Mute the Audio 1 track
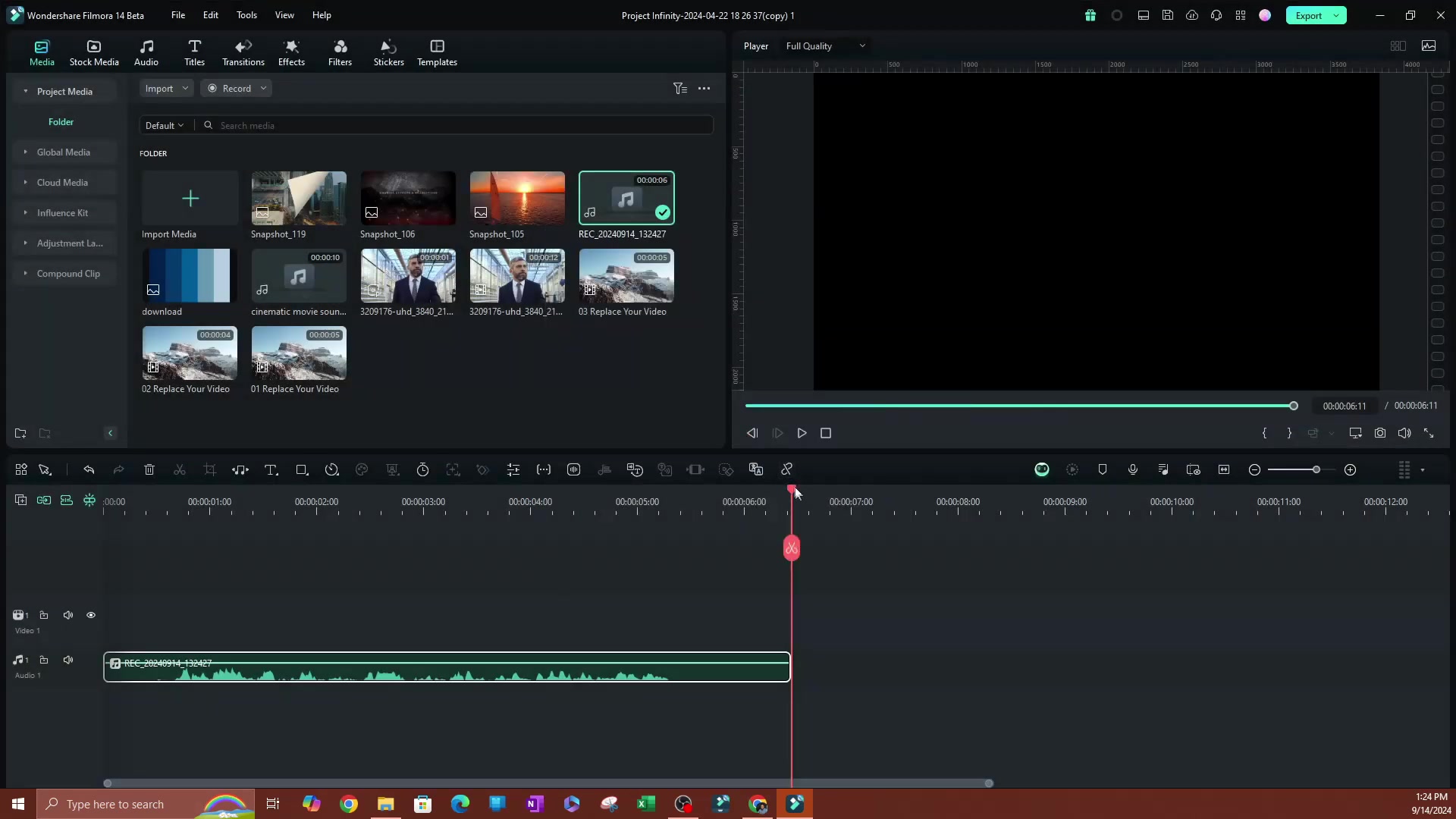The height and width of the screenshot is (819, 1456). tap(68, 660)
